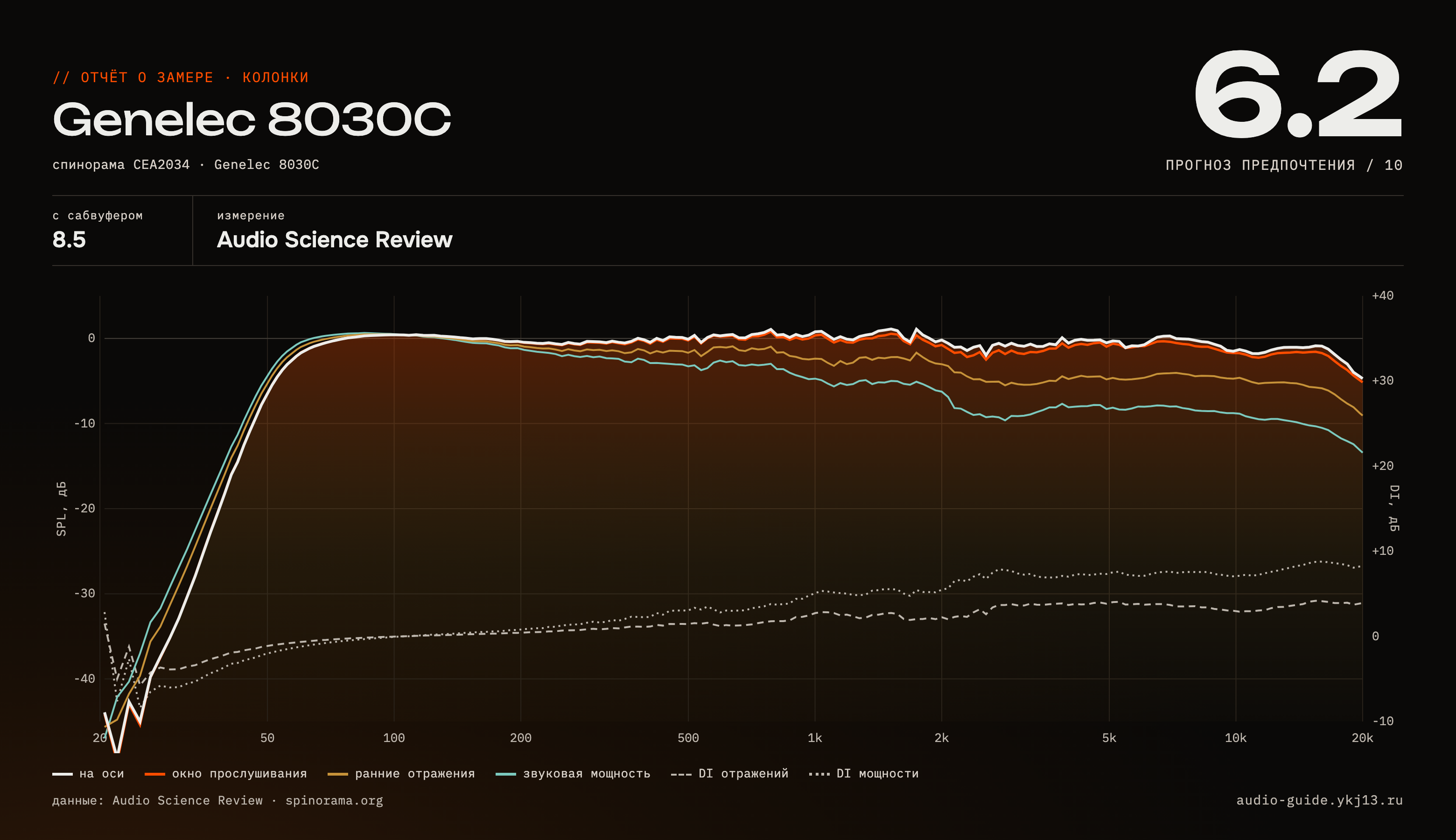Click the "0" tick on the SPL axis

coord(92,339)
